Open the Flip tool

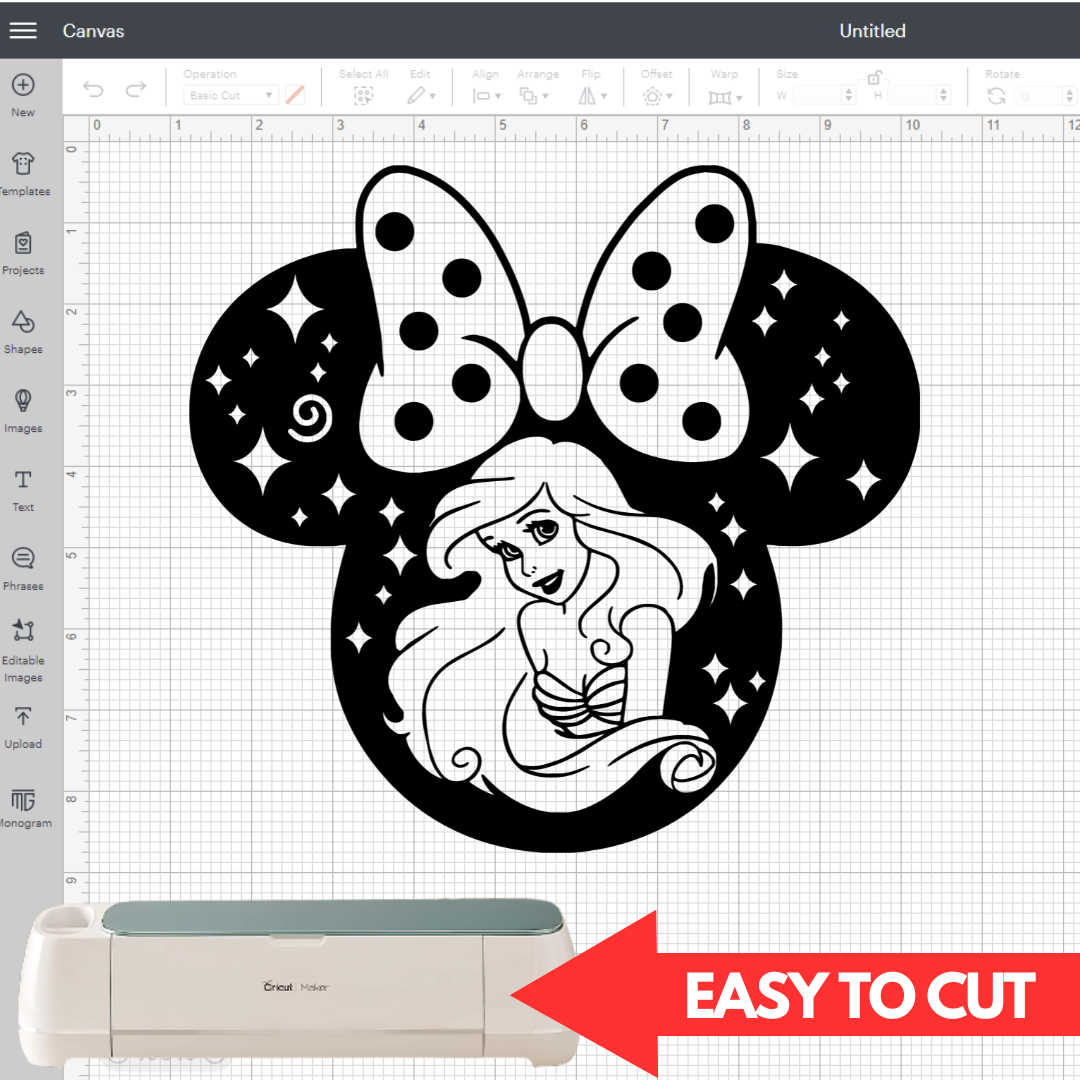[x=587, y=96]
